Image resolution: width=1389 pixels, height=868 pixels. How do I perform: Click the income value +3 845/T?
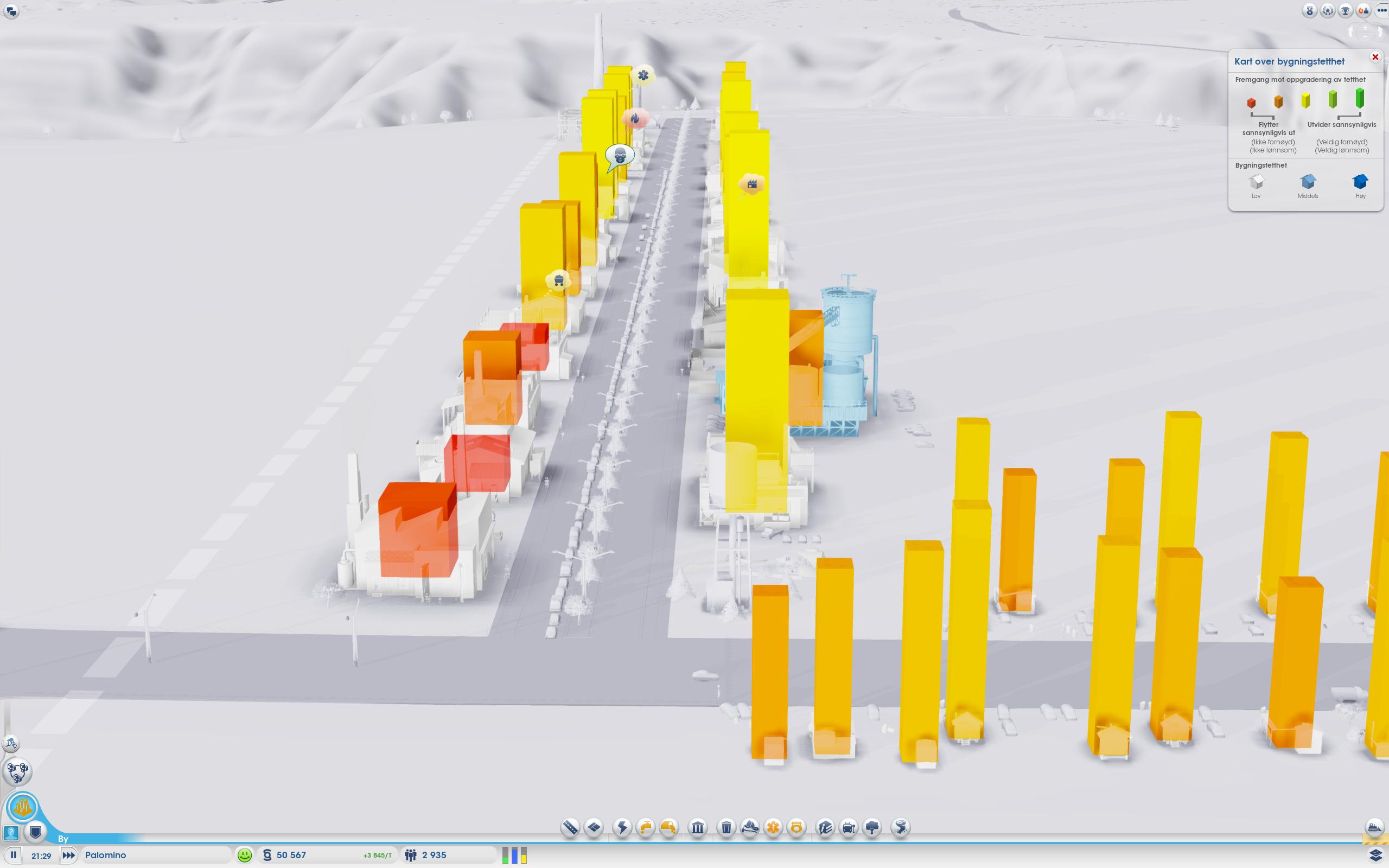(x=377, y=856)
